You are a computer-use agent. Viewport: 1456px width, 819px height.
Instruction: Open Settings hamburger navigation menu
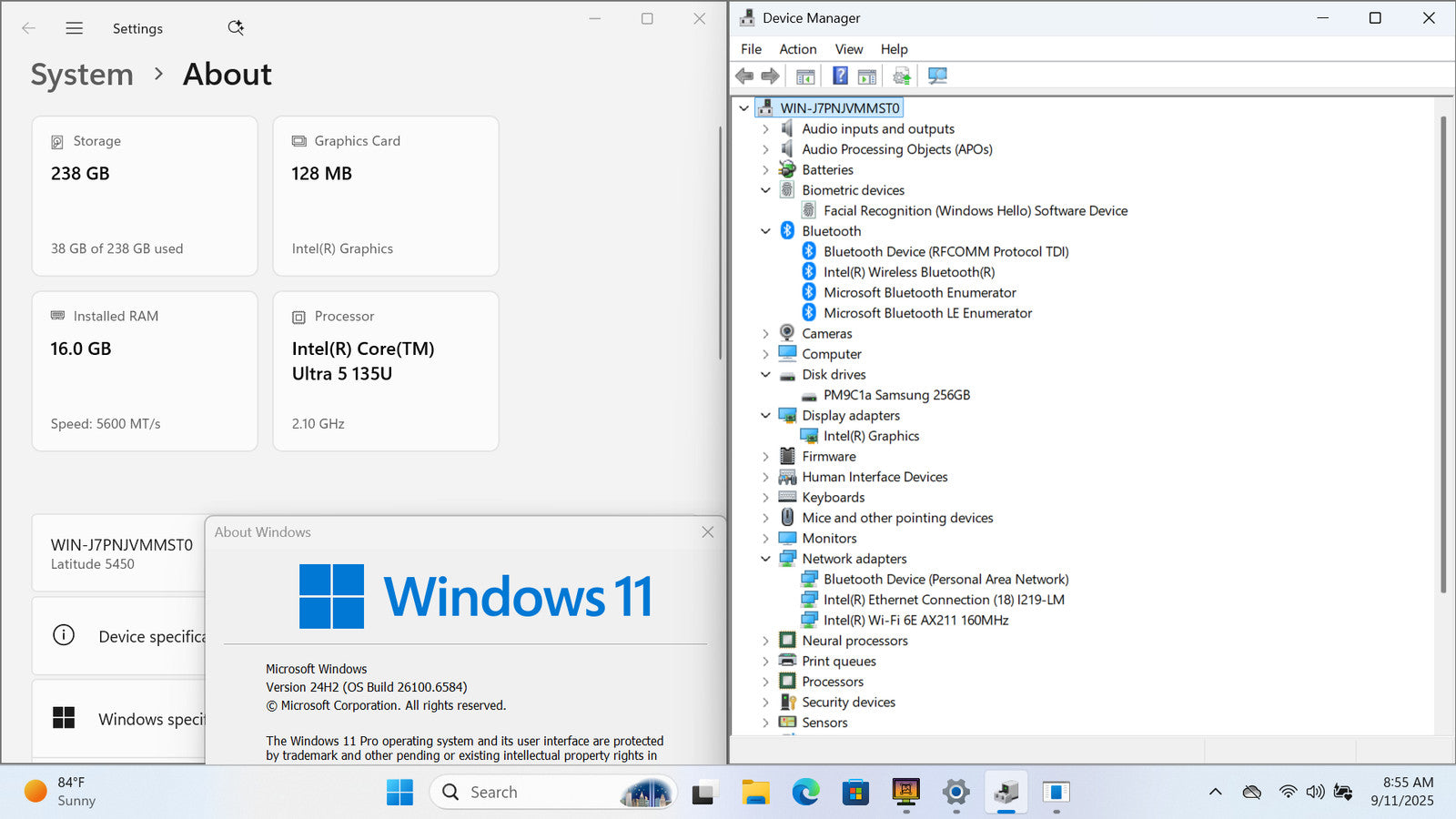point(75,28)
